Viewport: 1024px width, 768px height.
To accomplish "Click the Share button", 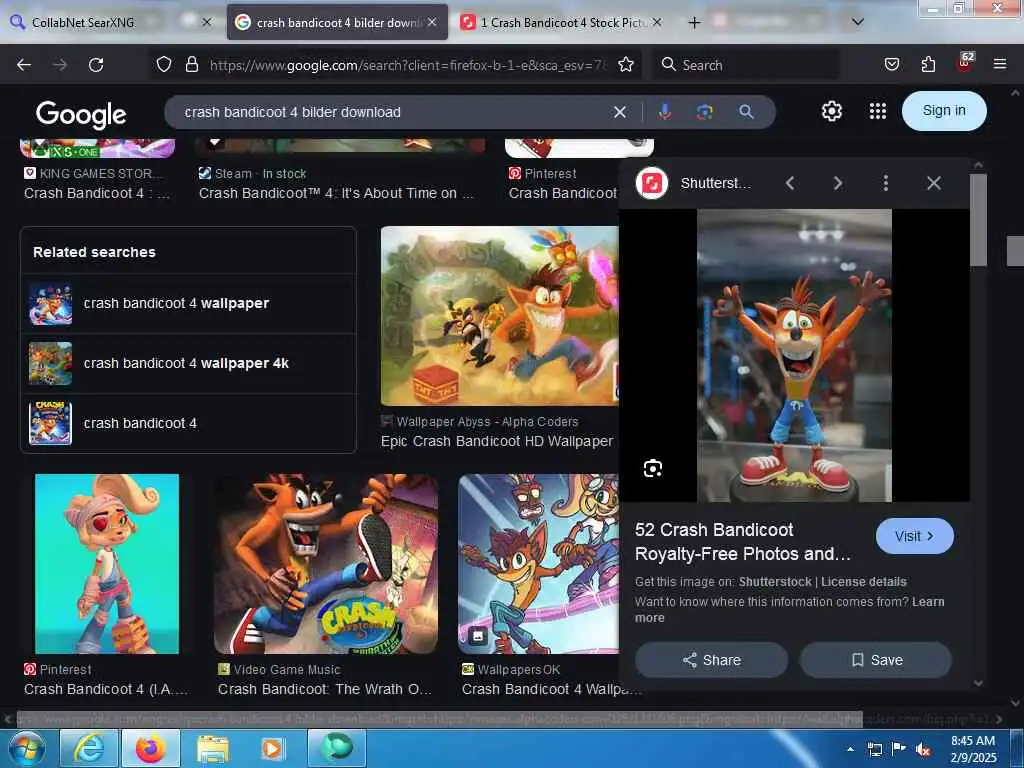I will pyautogui.click(x=711, y=660).
